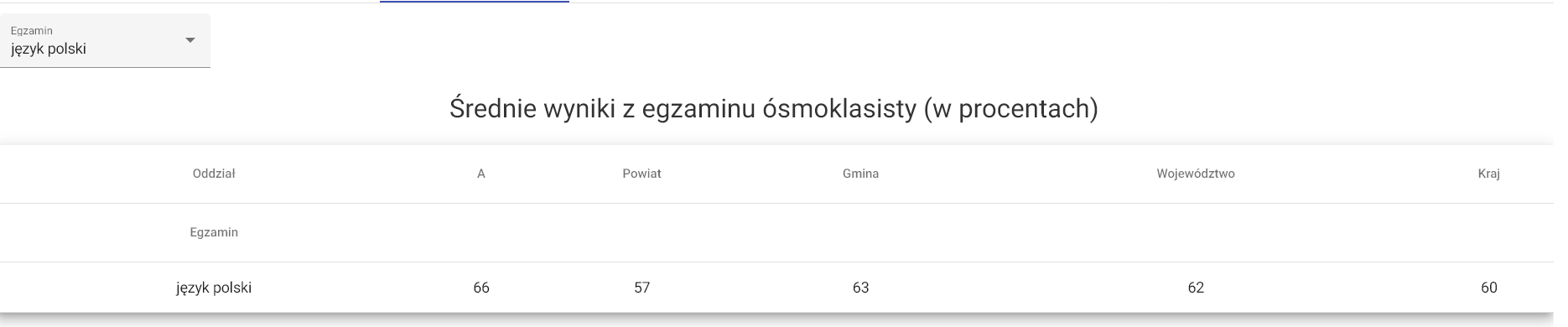Click the active tab underline indicator
Image resolution: width=1568 pixels, height=327 pixels.
pos(475,2)
